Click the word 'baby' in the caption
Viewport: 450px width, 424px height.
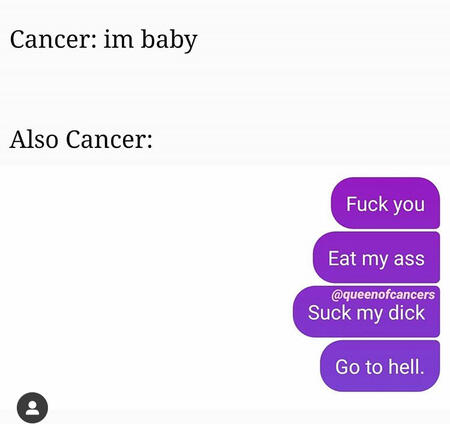coord(169,40)
